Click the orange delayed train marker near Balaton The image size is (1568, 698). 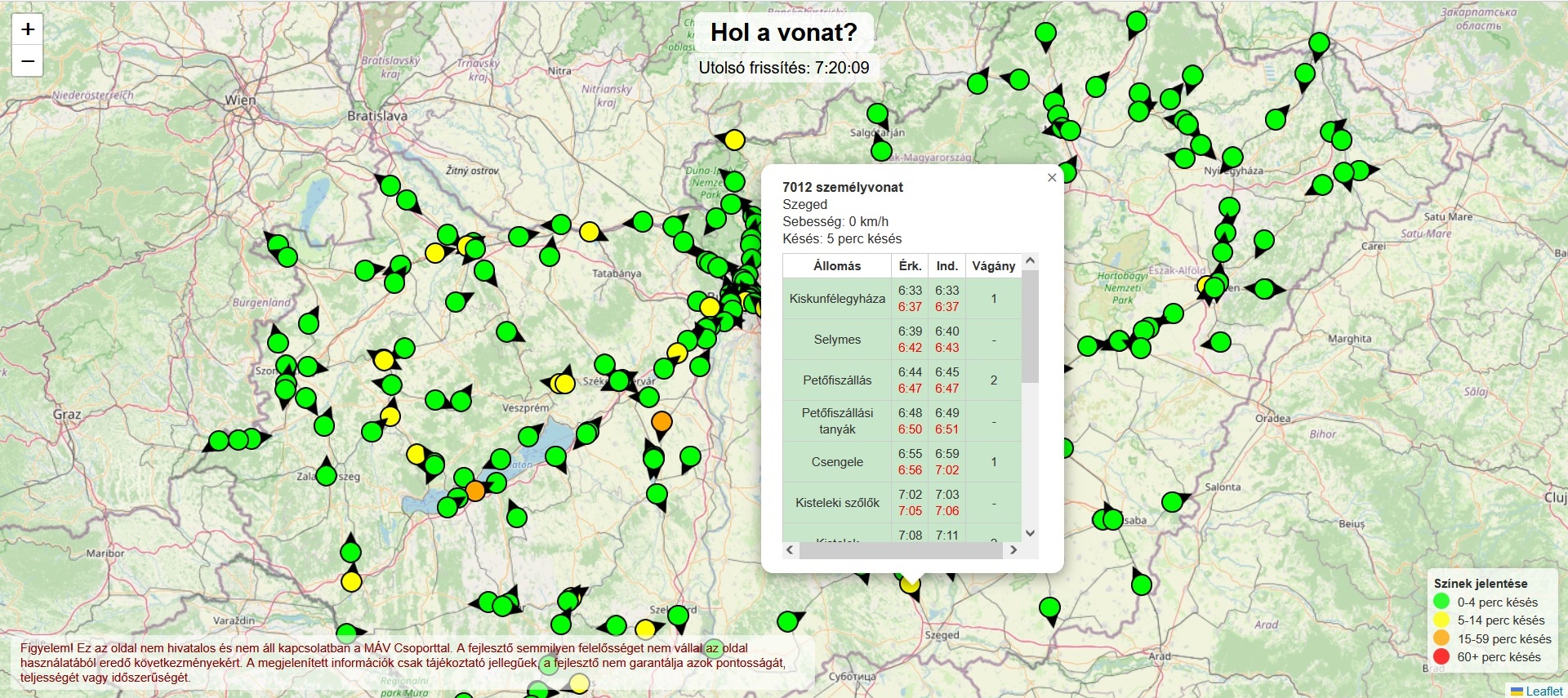475,491
